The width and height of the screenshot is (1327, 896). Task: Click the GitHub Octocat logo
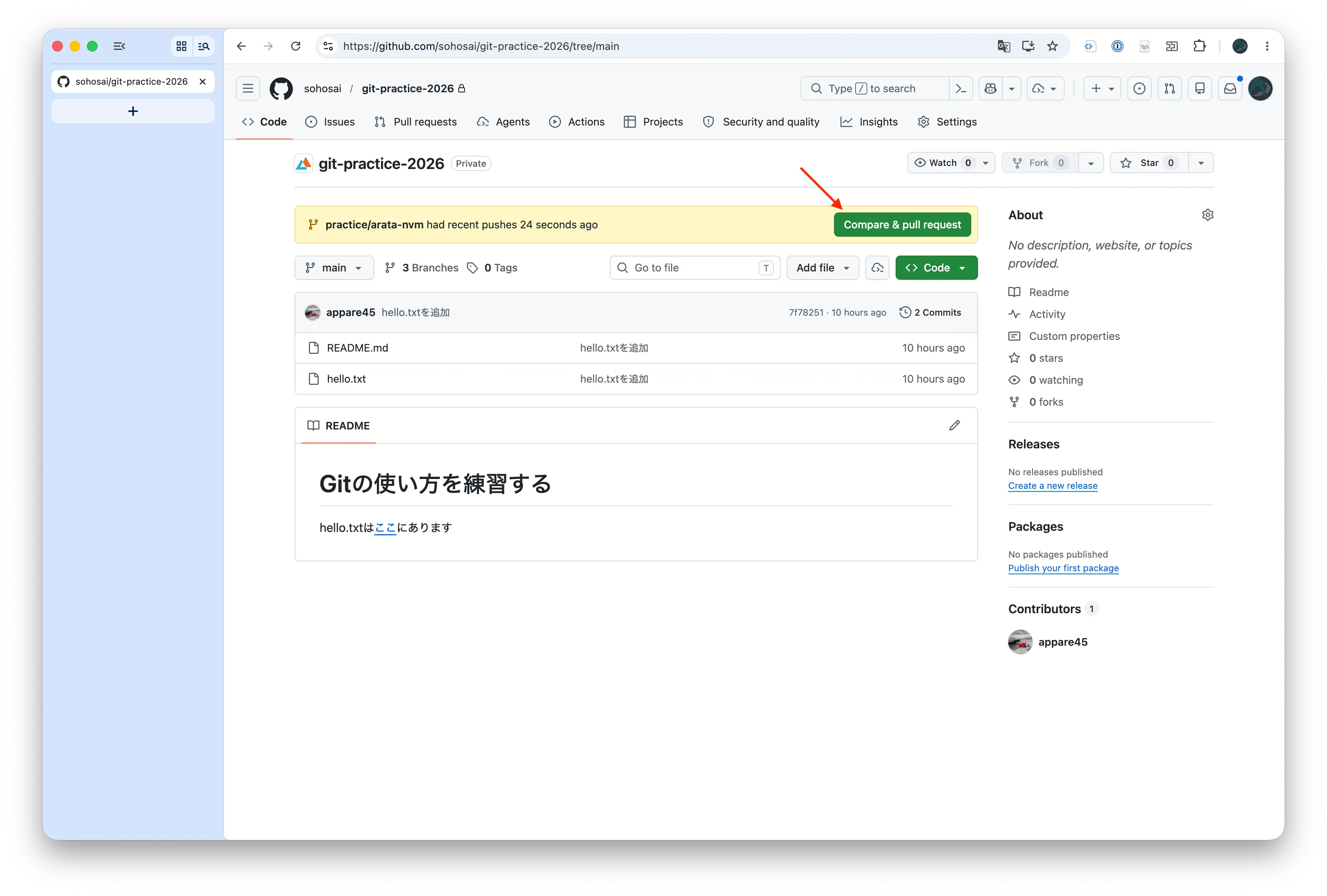click(x=281, y=88)
